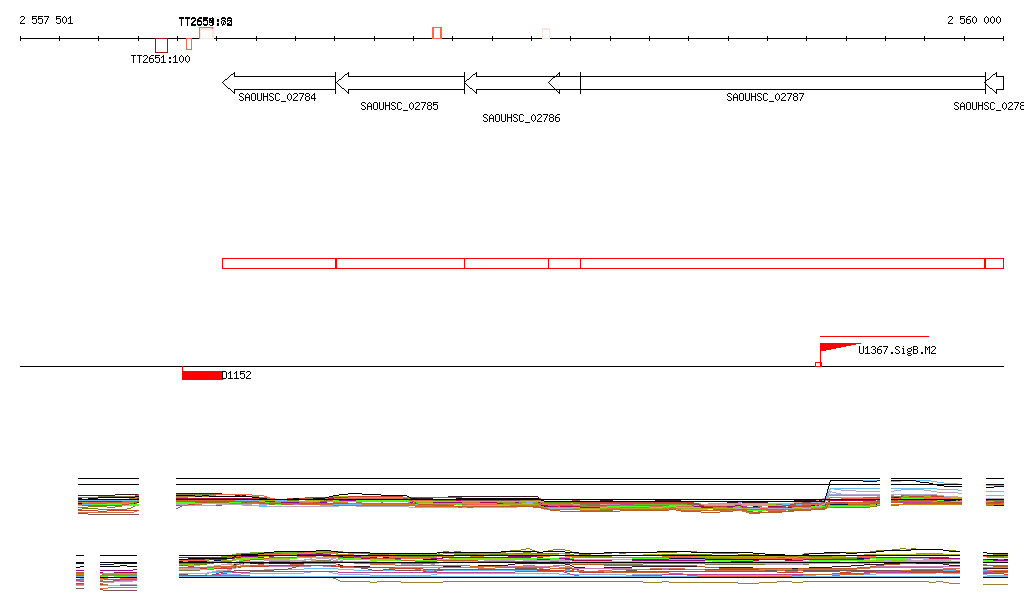Click the SAOUHSC_02786 gene label
The width and height of the screenshot is (1024, 611).
521,118
